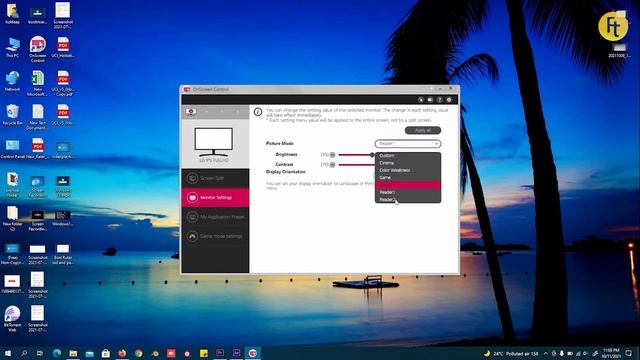The image size is (640, 360).
Task: Decrease brightness with the minus button
Action: point(332,155)
